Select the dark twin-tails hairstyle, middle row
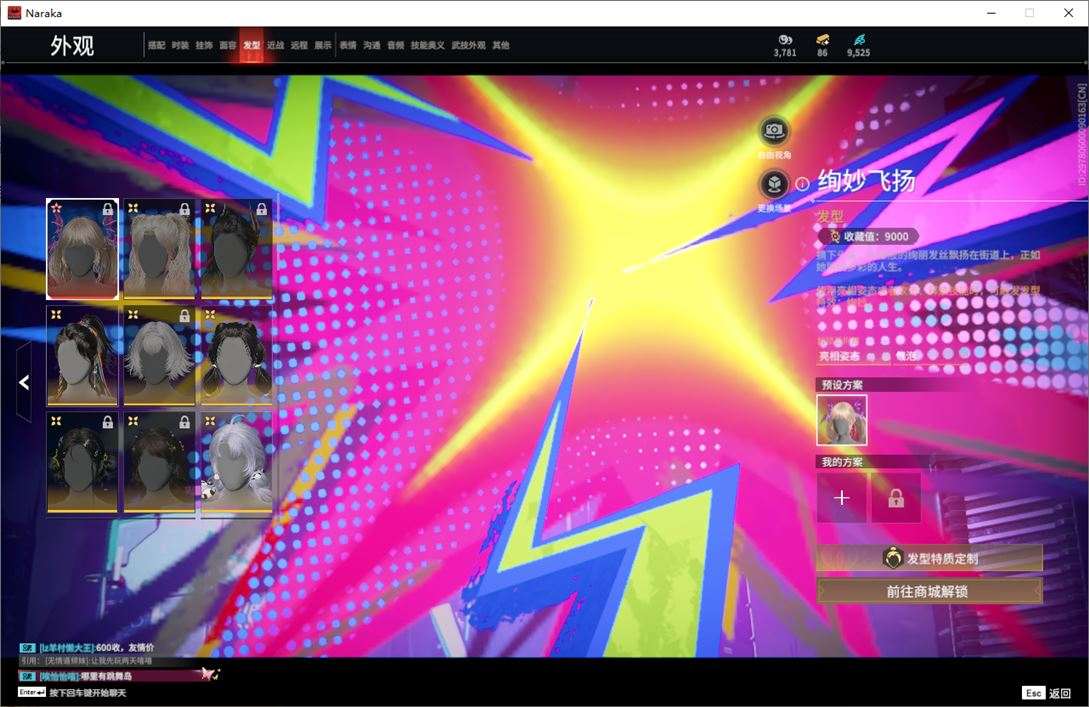The height and width of the screenshot is (707, 1089). point(236,355)
